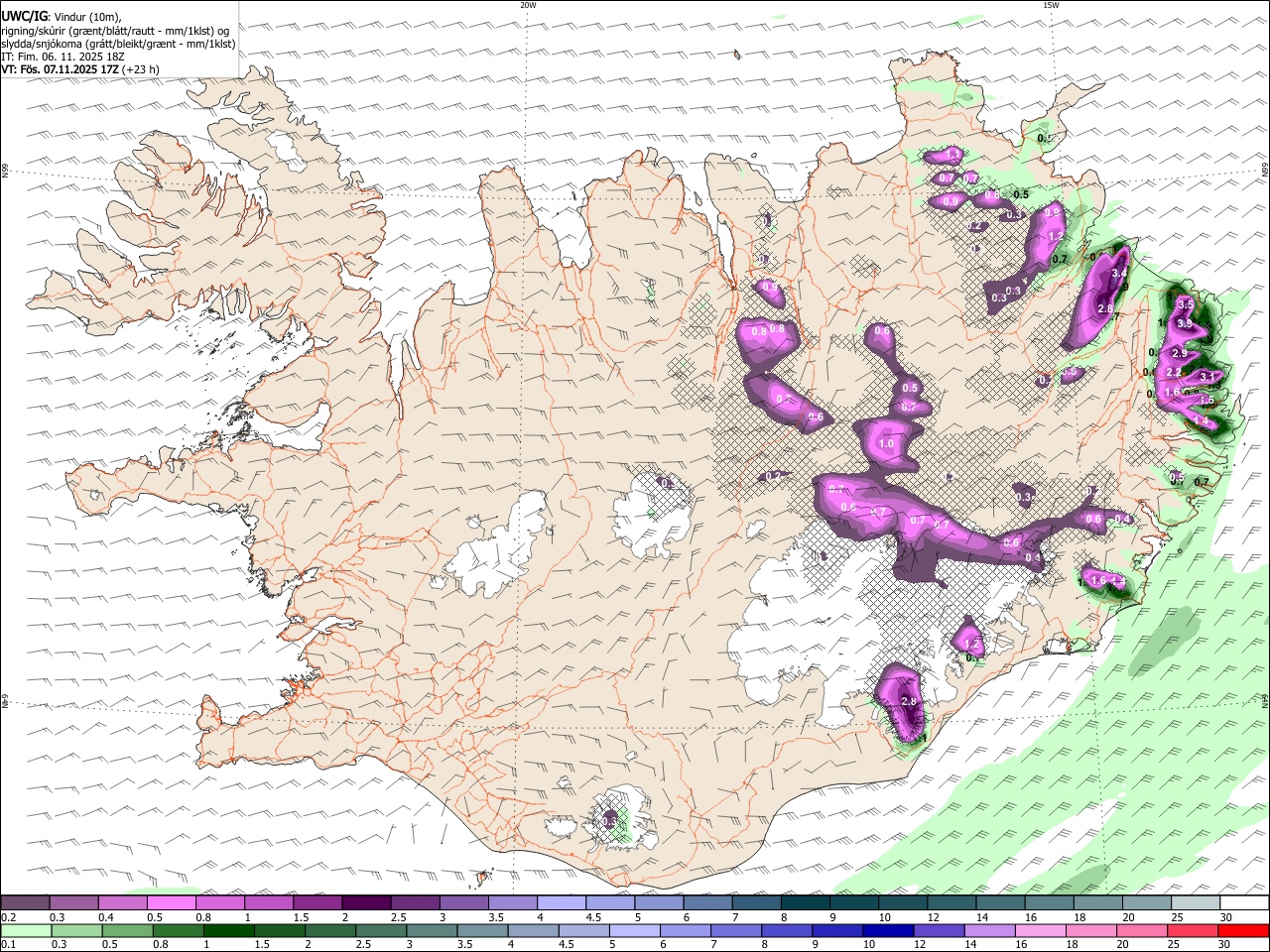Select the pink upper legend swatch labeled 0.5
1270x952 pixels.
[x=171, y=903]
